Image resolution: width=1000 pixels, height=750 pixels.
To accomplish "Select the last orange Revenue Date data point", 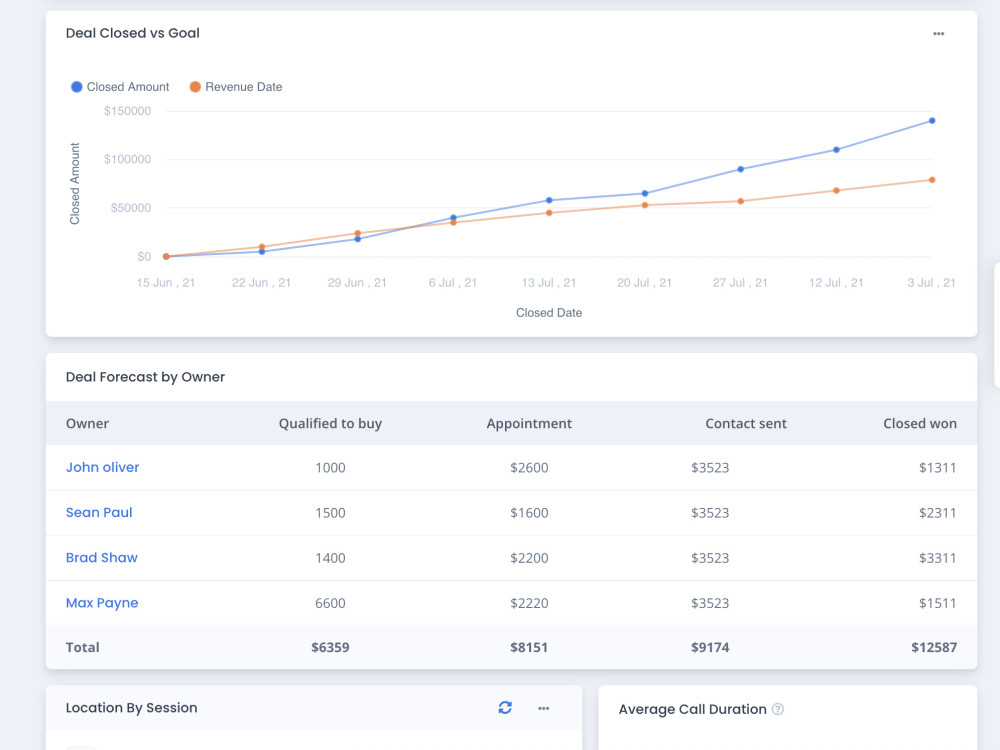I will [932, 180].
